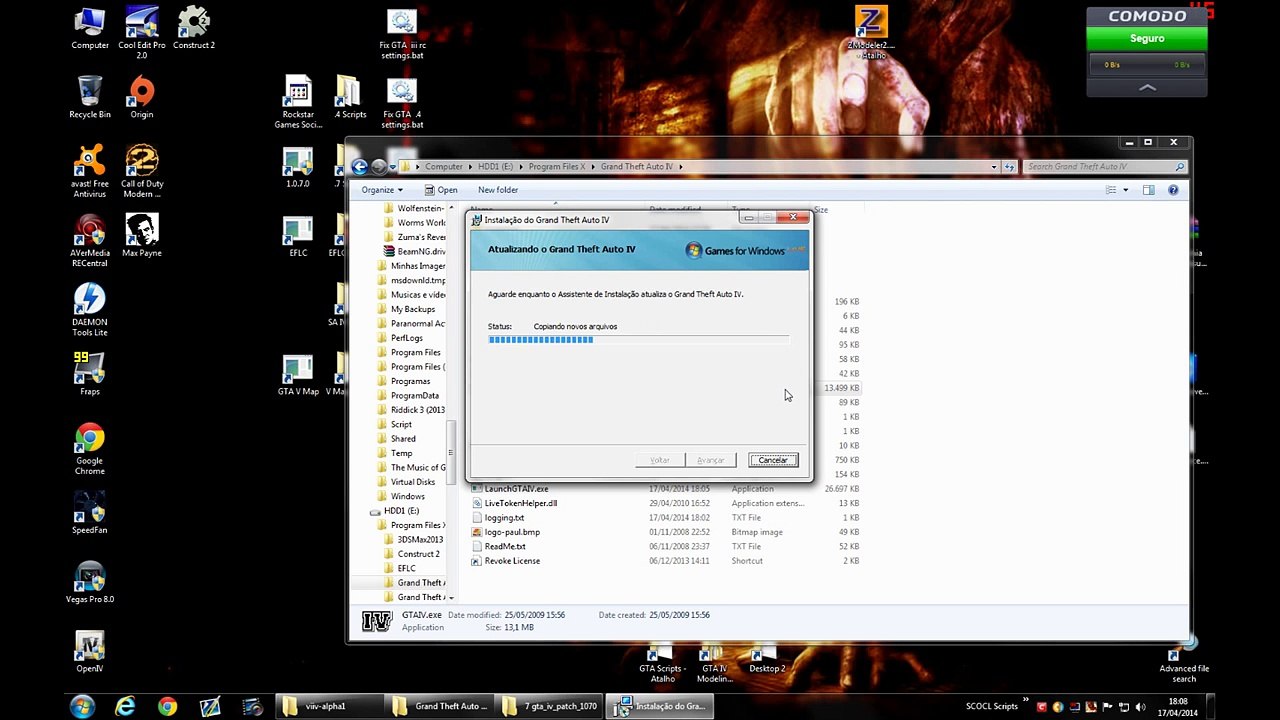This screenshot has height=720, width=1280.
Task: Click the Explorer refresh button
Action: coord(1009,167)
